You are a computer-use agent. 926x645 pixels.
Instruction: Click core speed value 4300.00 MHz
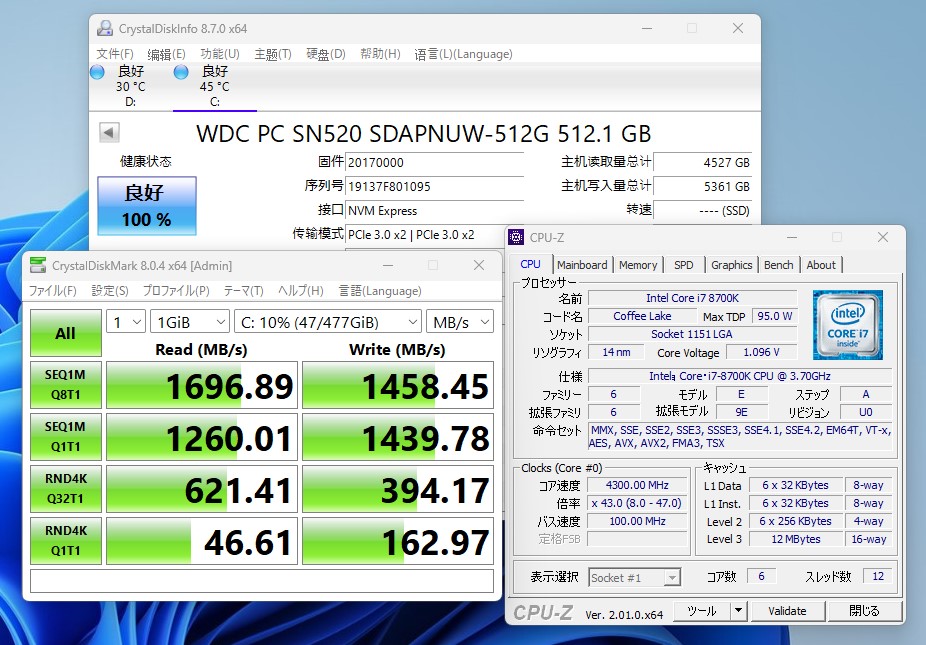coord(637,485)
